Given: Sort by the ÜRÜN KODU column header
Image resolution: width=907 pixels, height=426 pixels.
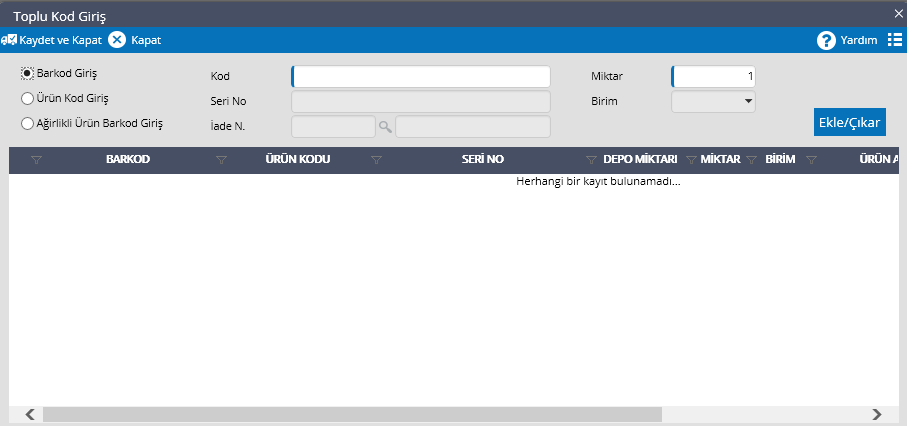Looking at the screenshot, I should [x=297, y=160].
